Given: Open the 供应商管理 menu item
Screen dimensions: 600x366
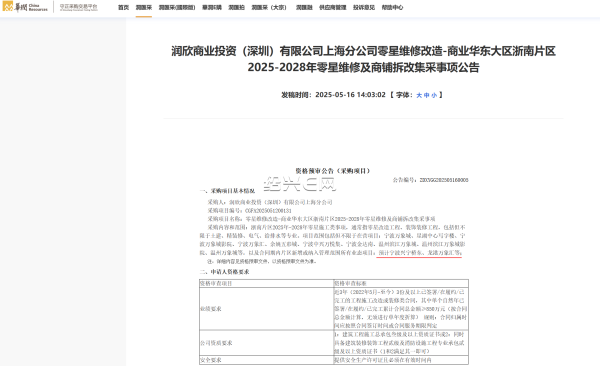Looking at the screenshot, I should 333,7.
